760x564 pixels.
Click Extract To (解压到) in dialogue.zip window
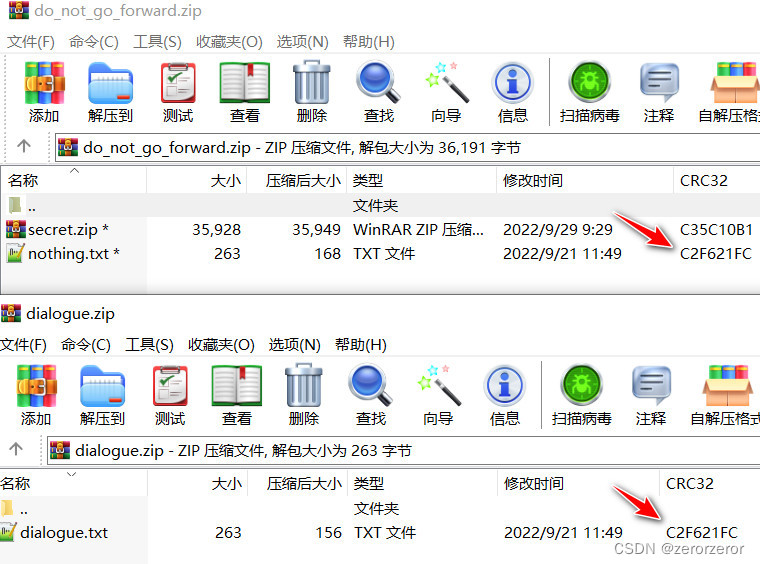102,395
